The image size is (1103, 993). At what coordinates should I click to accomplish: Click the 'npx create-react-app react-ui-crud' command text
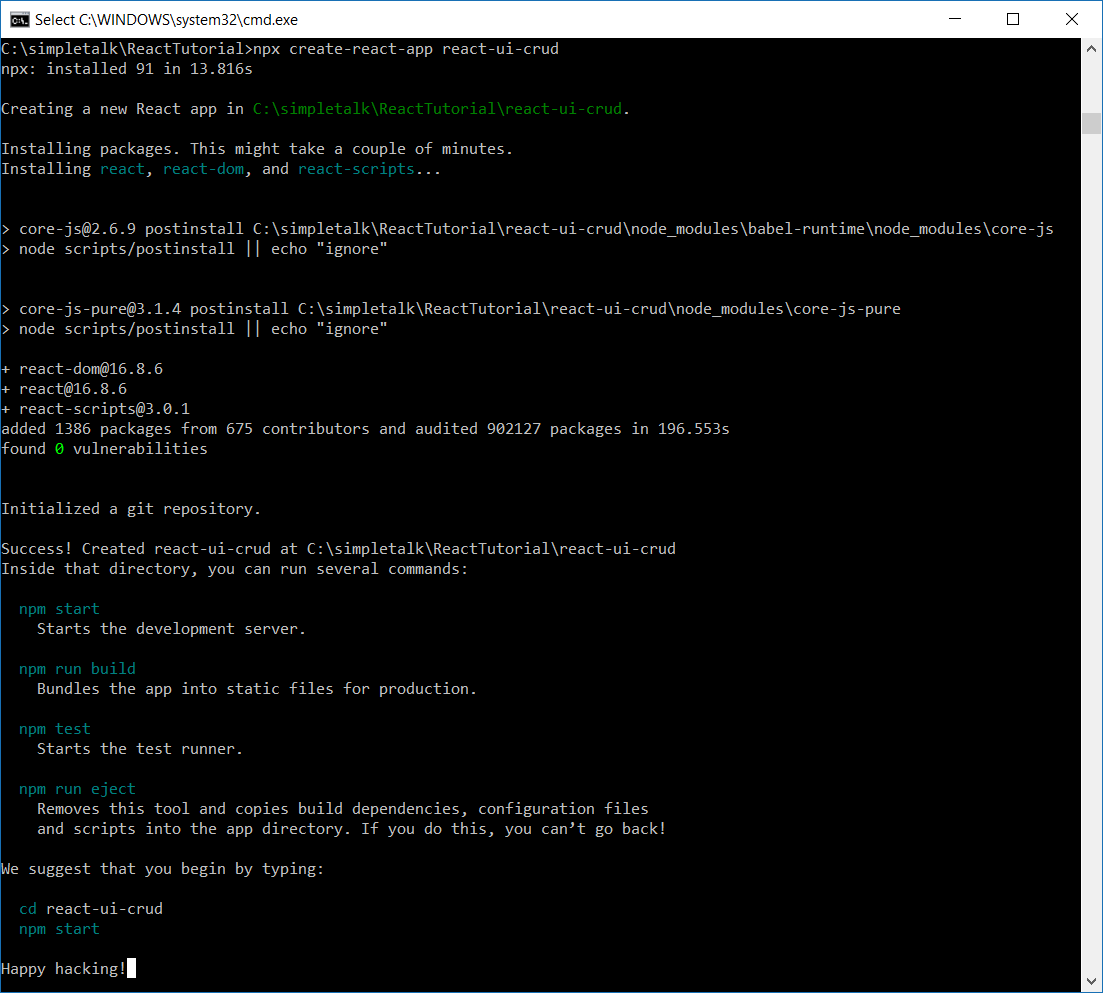coord(406,49)
